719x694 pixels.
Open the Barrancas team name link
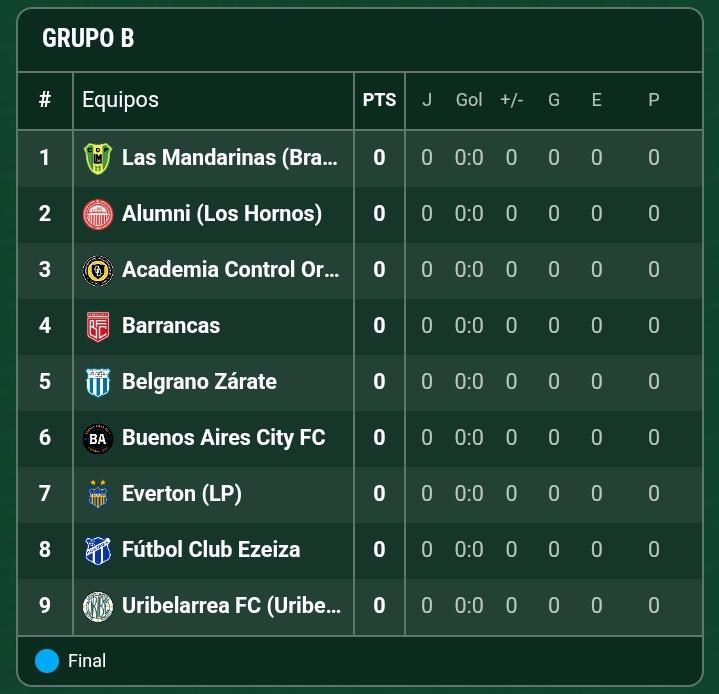(x=171, y=326)
